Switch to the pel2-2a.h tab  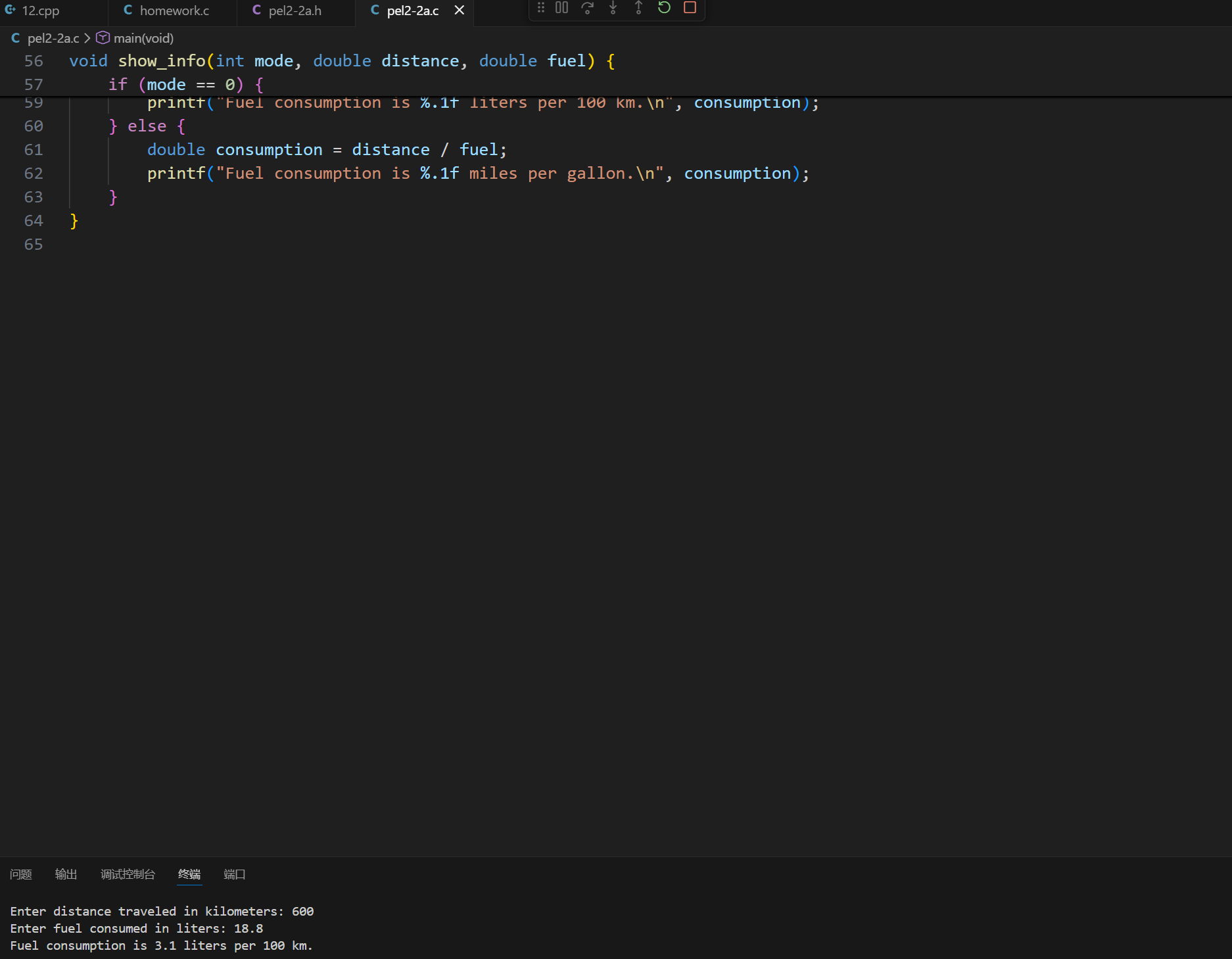(x=295, y=11)
